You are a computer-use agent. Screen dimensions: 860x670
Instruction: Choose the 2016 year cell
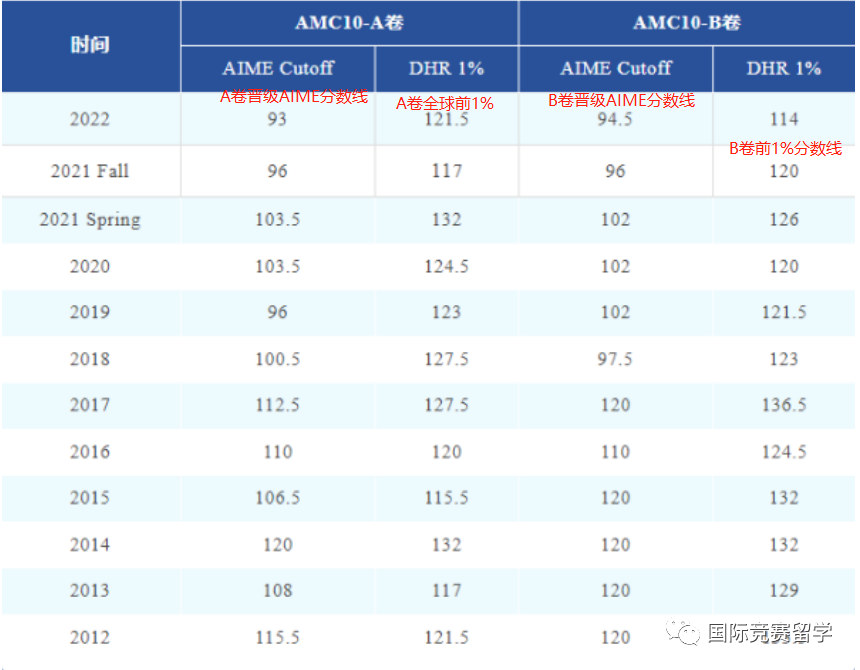(x=90, y=452)
